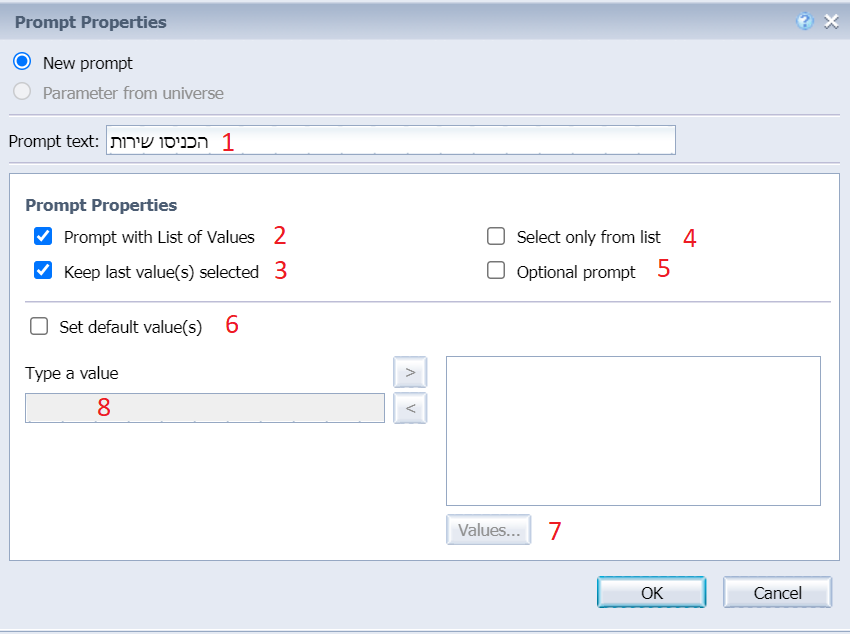This screenshot has width=851, height=634.
Task: Close the Prompt Properties dialog
Action: [x=831, y=21]
